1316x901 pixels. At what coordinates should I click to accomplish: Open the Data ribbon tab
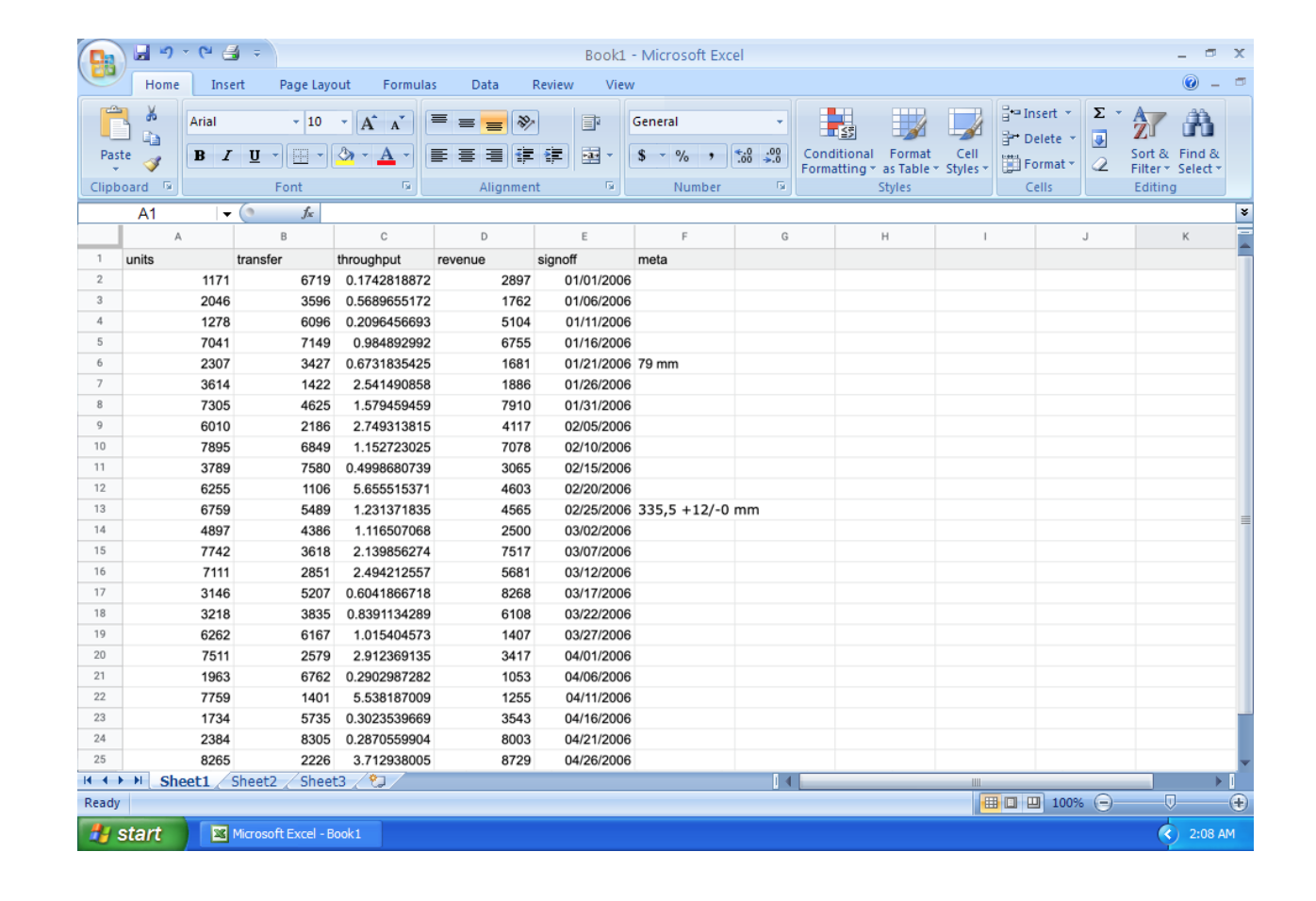pyautogui.click(x=485, y=85)
